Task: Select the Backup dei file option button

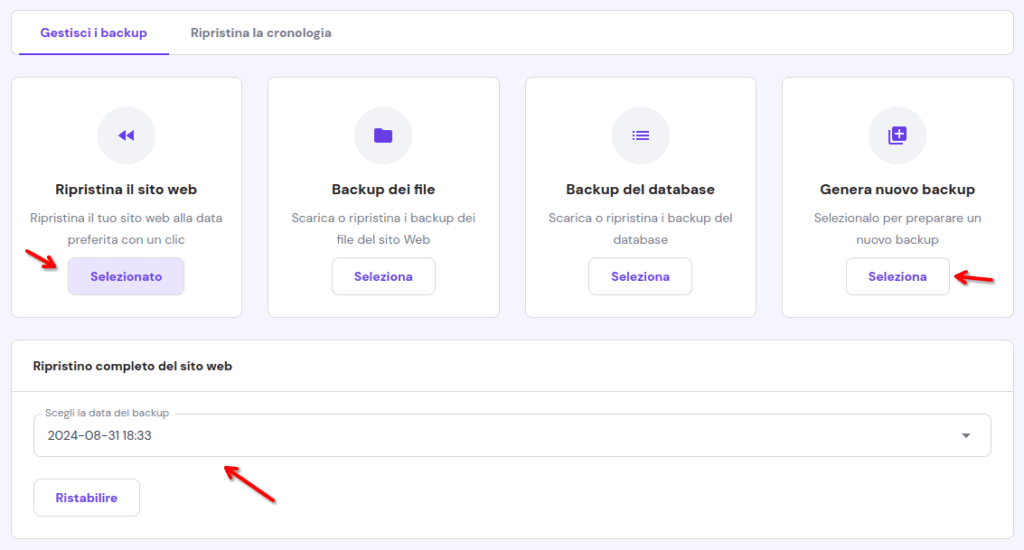Action: pos(383,276)
